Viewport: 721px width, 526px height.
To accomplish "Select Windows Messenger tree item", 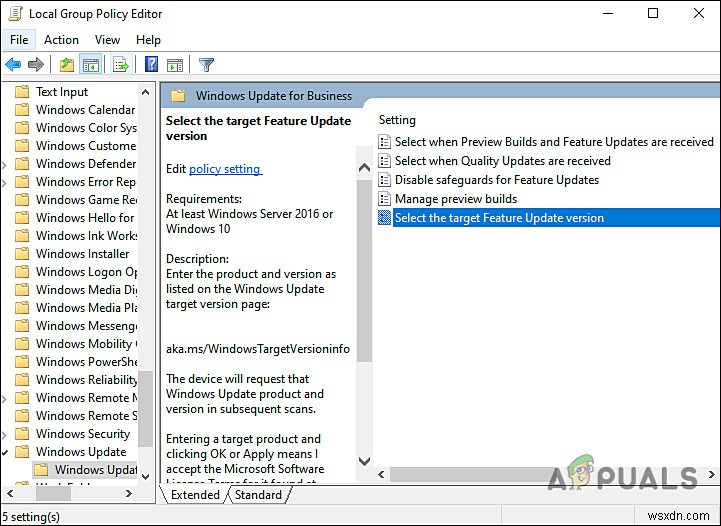I will coord(86,326).
